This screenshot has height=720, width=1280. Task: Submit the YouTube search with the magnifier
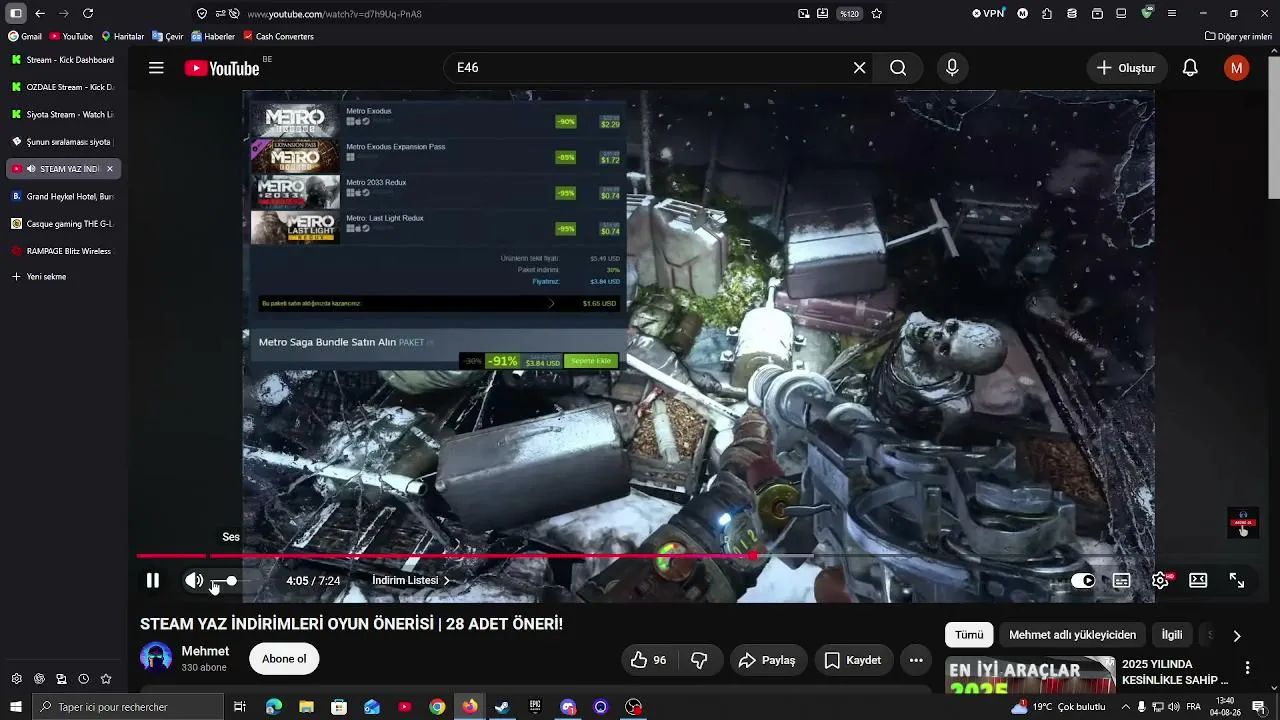point(898,68)
